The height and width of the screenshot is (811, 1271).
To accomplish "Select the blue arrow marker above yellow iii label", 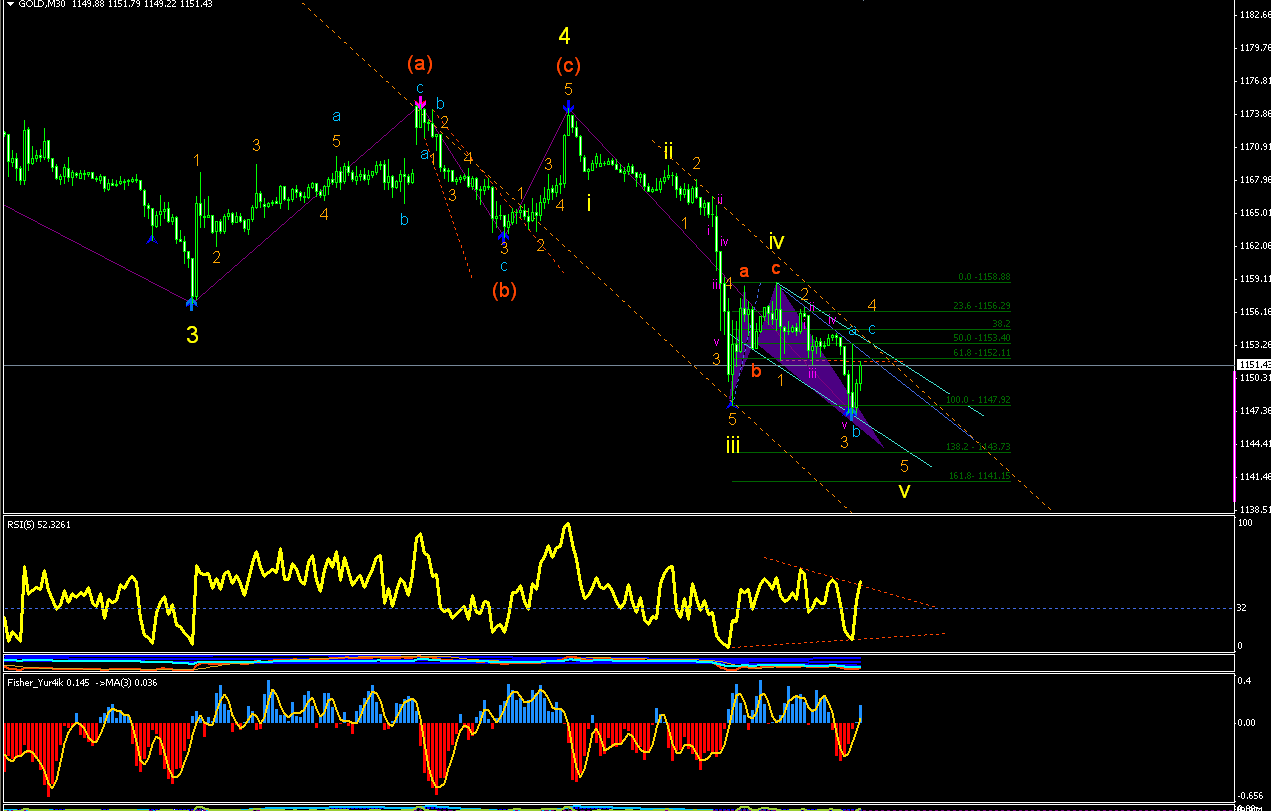I will (733, 400).
